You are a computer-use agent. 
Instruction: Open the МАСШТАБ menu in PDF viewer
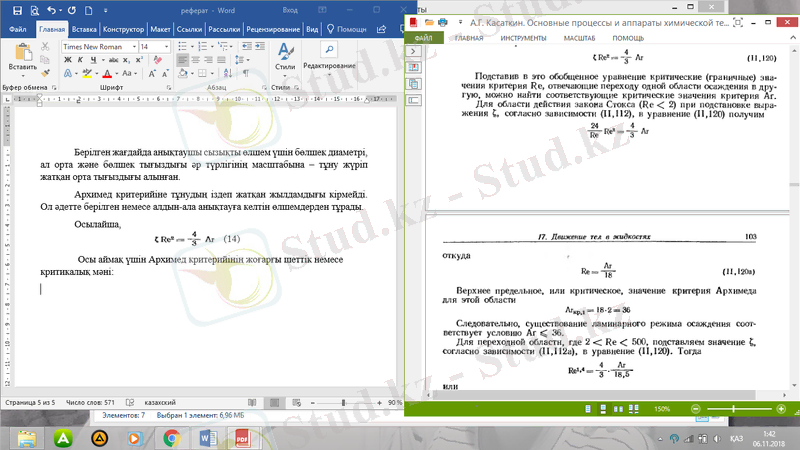tap(579, 38)
